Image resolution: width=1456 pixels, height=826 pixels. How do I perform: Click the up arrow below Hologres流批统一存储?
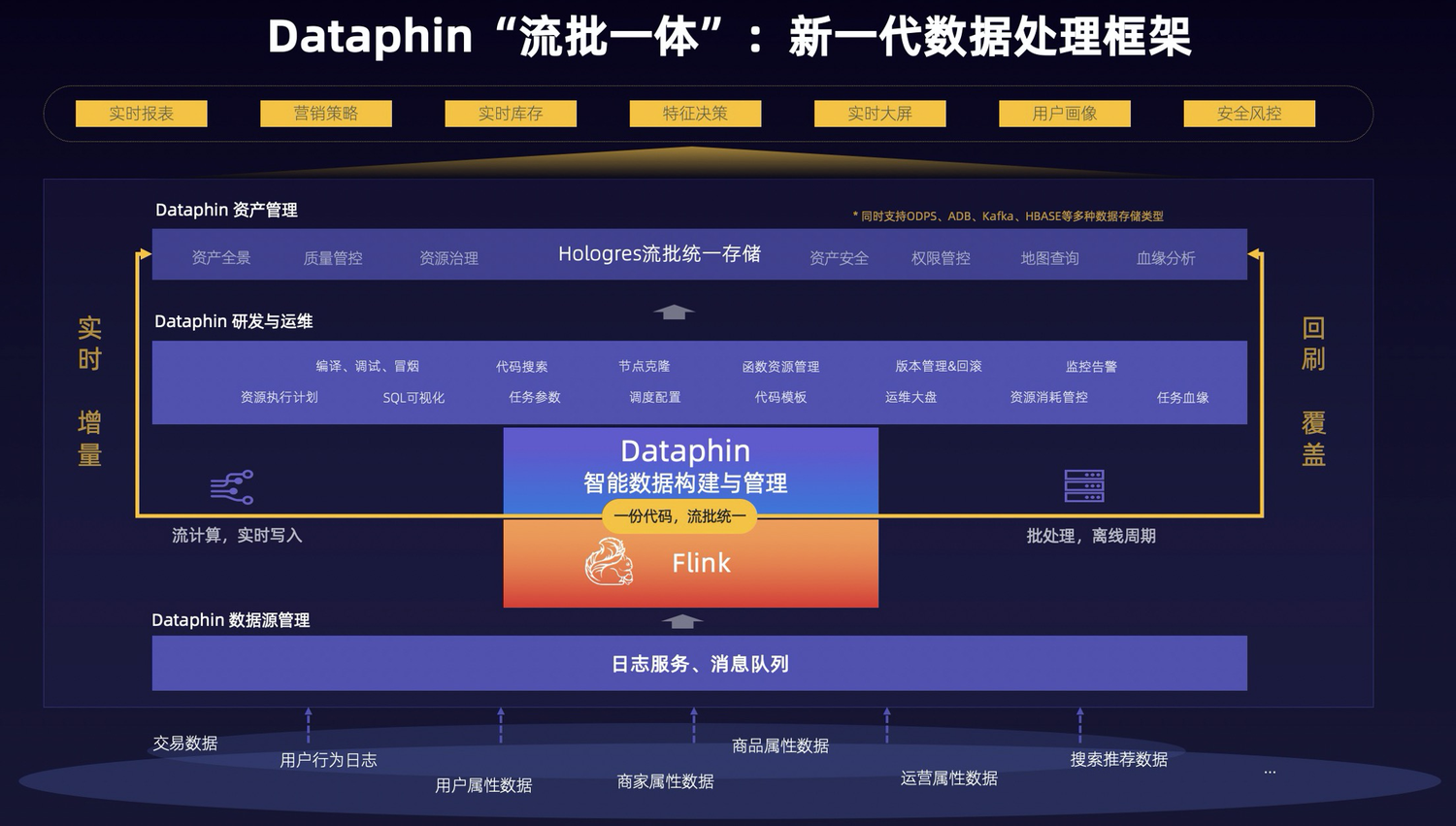pyautogui.click(x=674, y=312)
